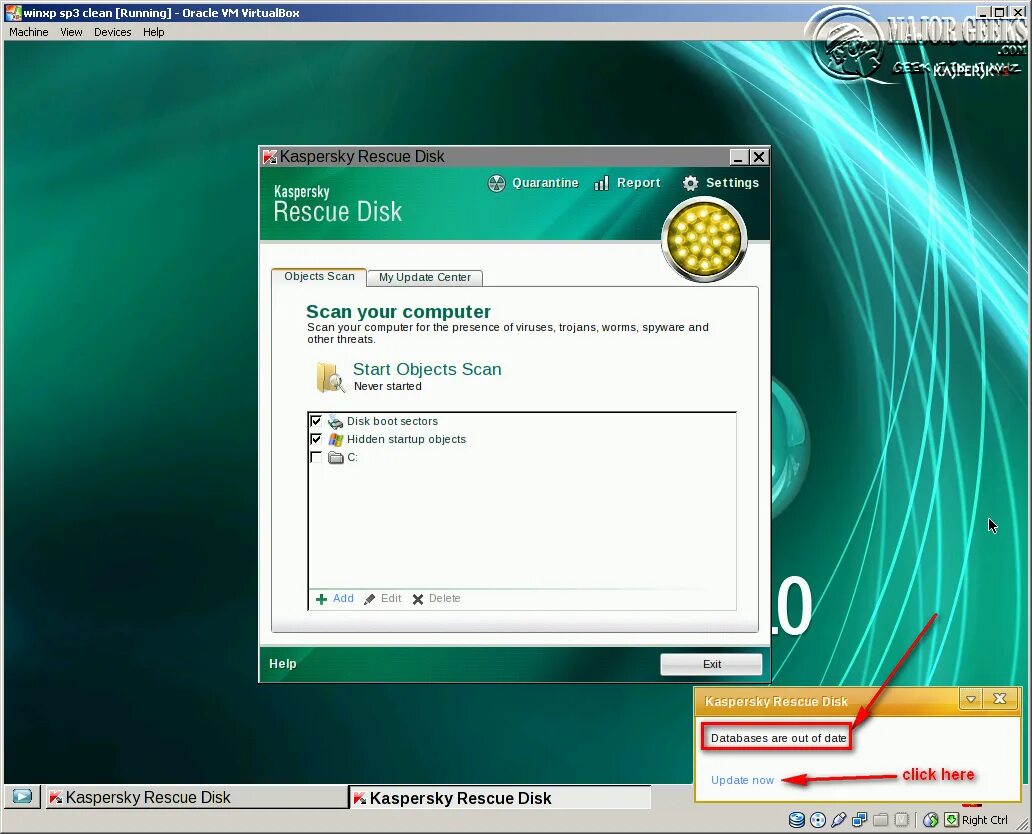Image resolution: width=1032 pixels, height=834 pixels.
Task: Click the terminal launcher icon in guest taskbar
Action: [22, 796]
